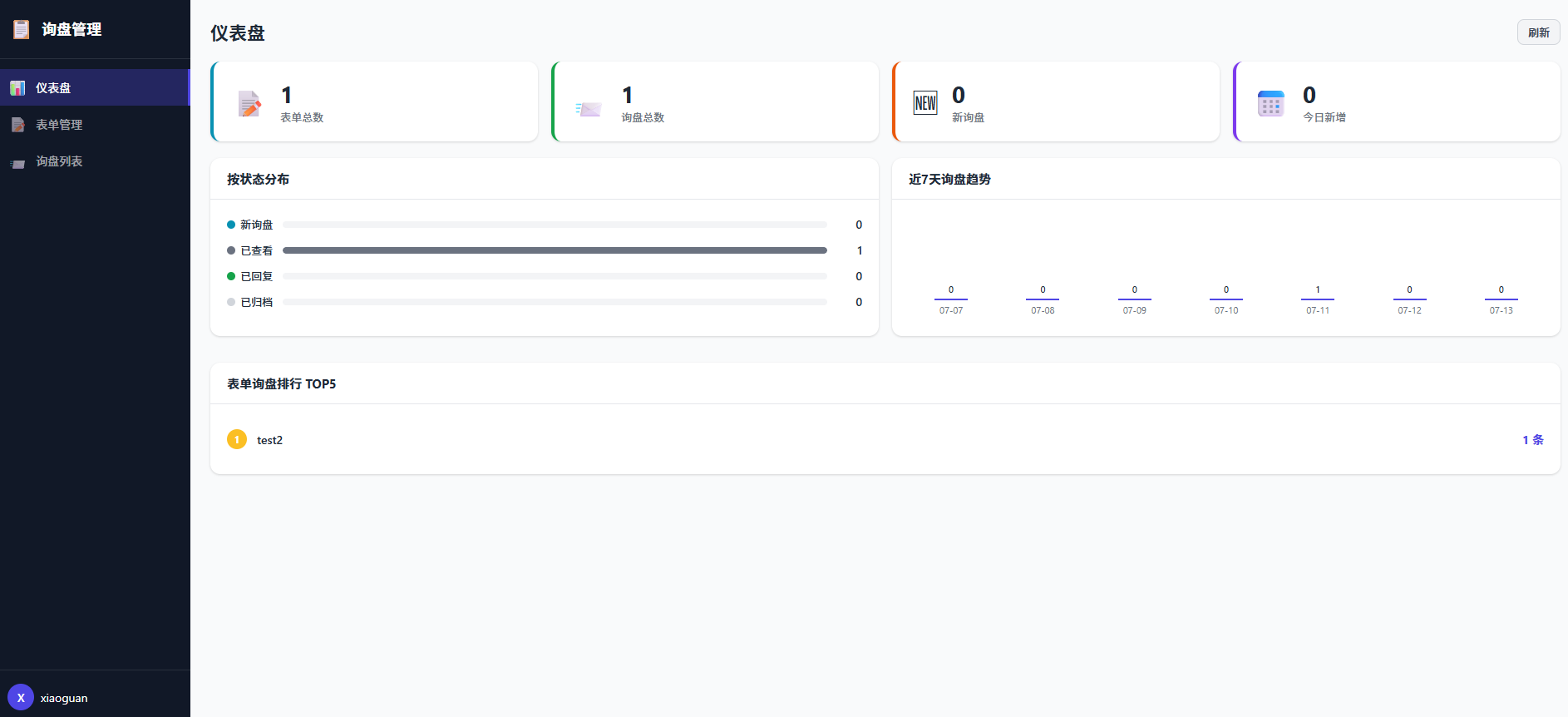Click the NEW icon on 新询盘 card
Viewport: 1568px width, 717px height.
click(925, 103)
